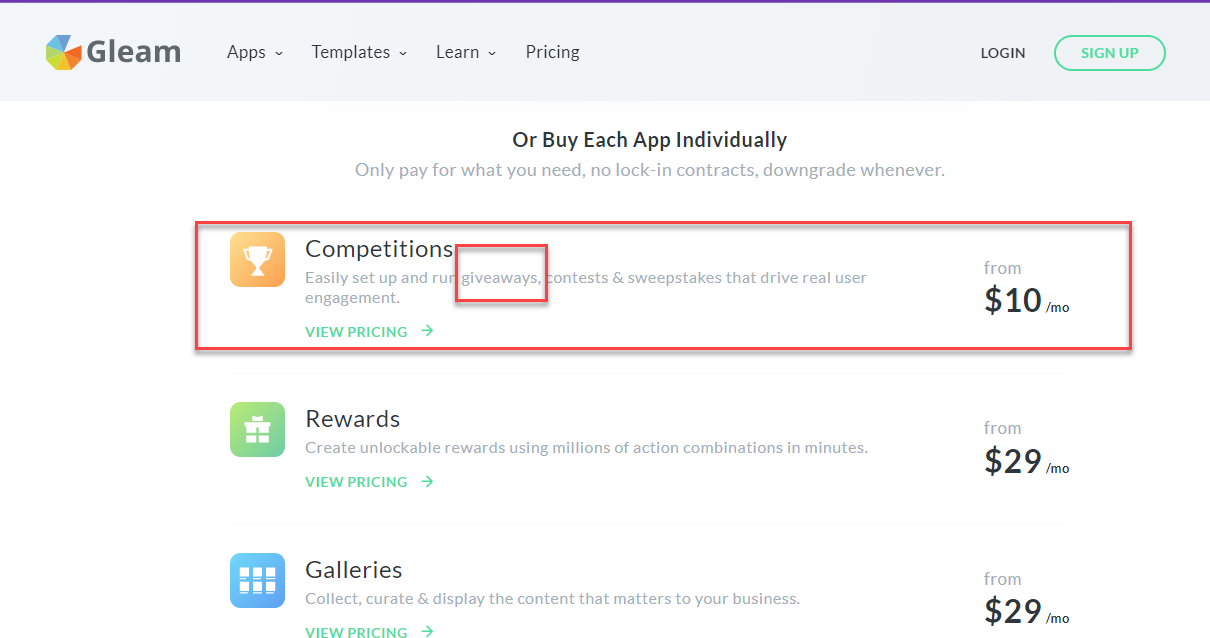Click the SIGN UP button
Image resolution: width=1210 pixels, height=638 pixels.
point(1110,53)
